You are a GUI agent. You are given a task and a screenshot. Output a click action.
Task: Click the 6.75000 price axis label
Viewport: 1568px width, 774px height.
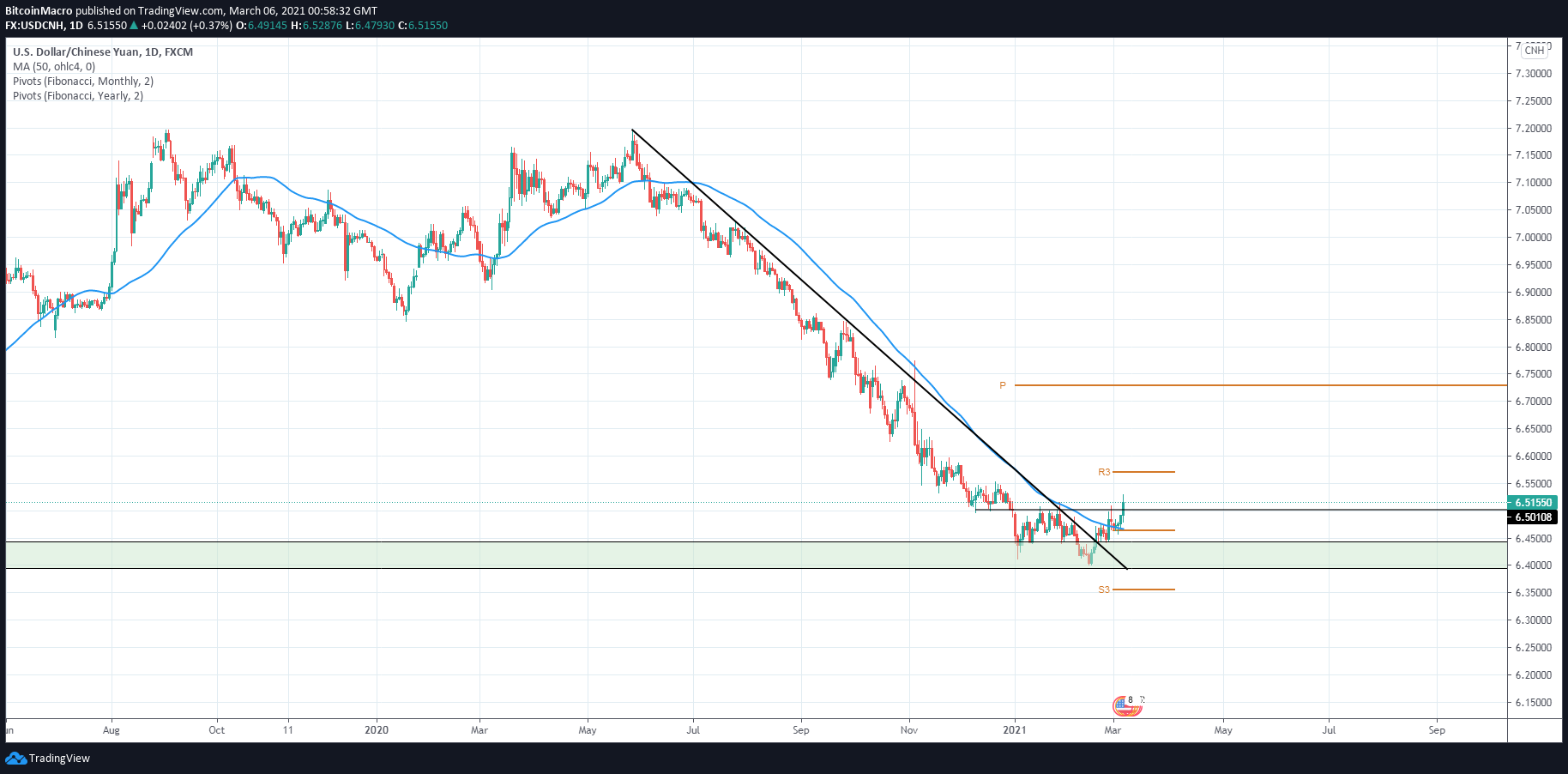point(1534,374)
